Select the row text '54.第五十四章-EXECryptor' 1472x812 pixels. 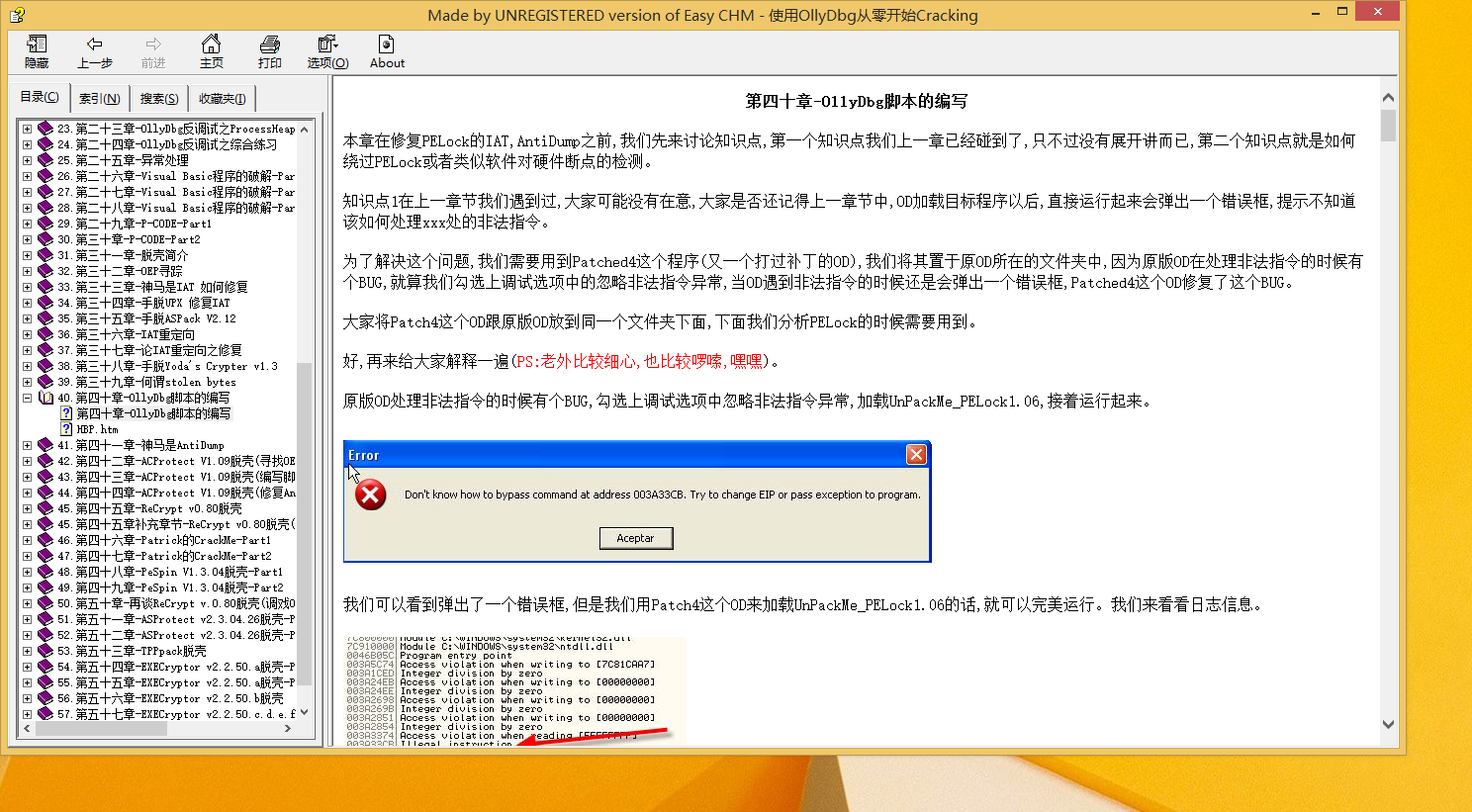click(176, 667)
